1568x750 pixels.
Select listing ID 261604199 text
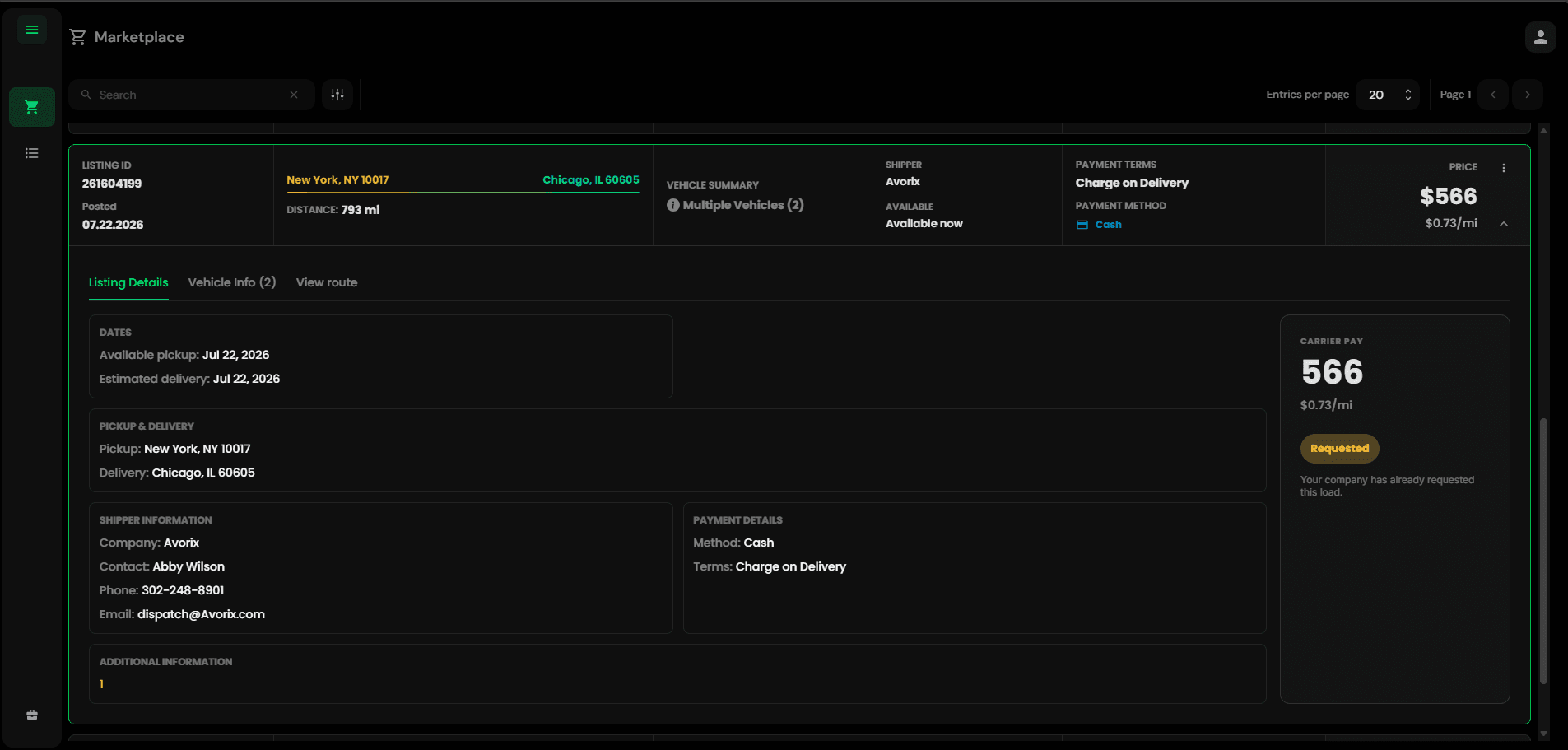[x=112, y=184]
